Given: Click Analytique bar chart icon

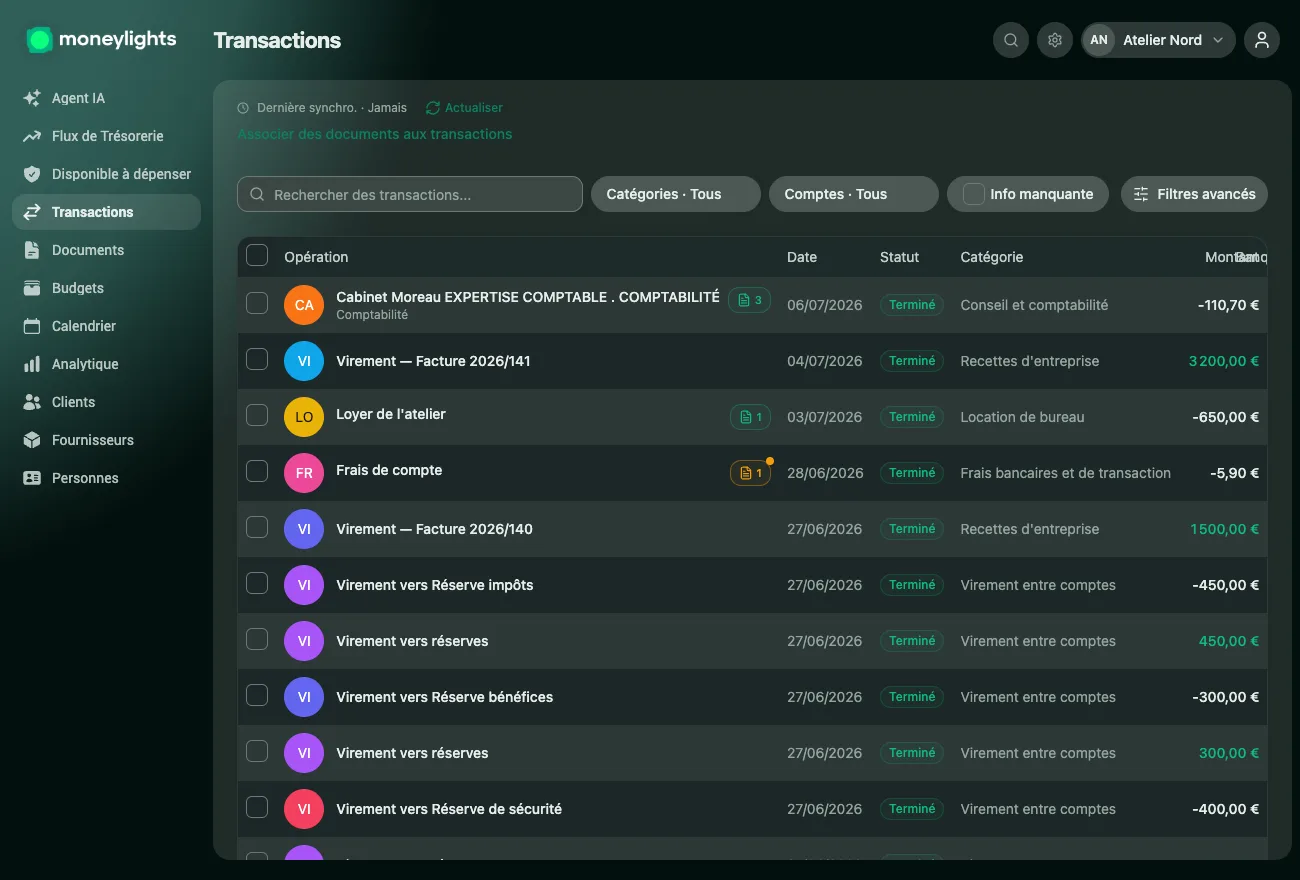Looking at the screenshot, I should coord(32,364).
